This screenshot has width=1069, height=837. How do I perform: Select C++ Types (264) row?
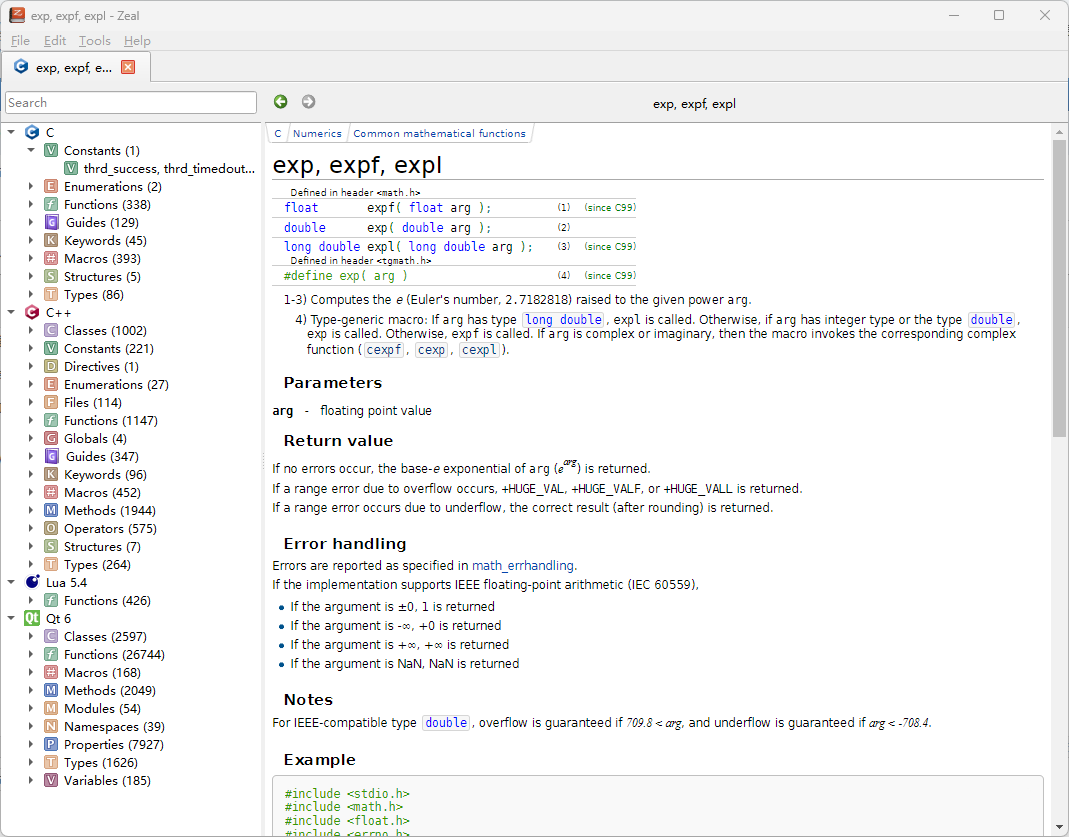97,564
